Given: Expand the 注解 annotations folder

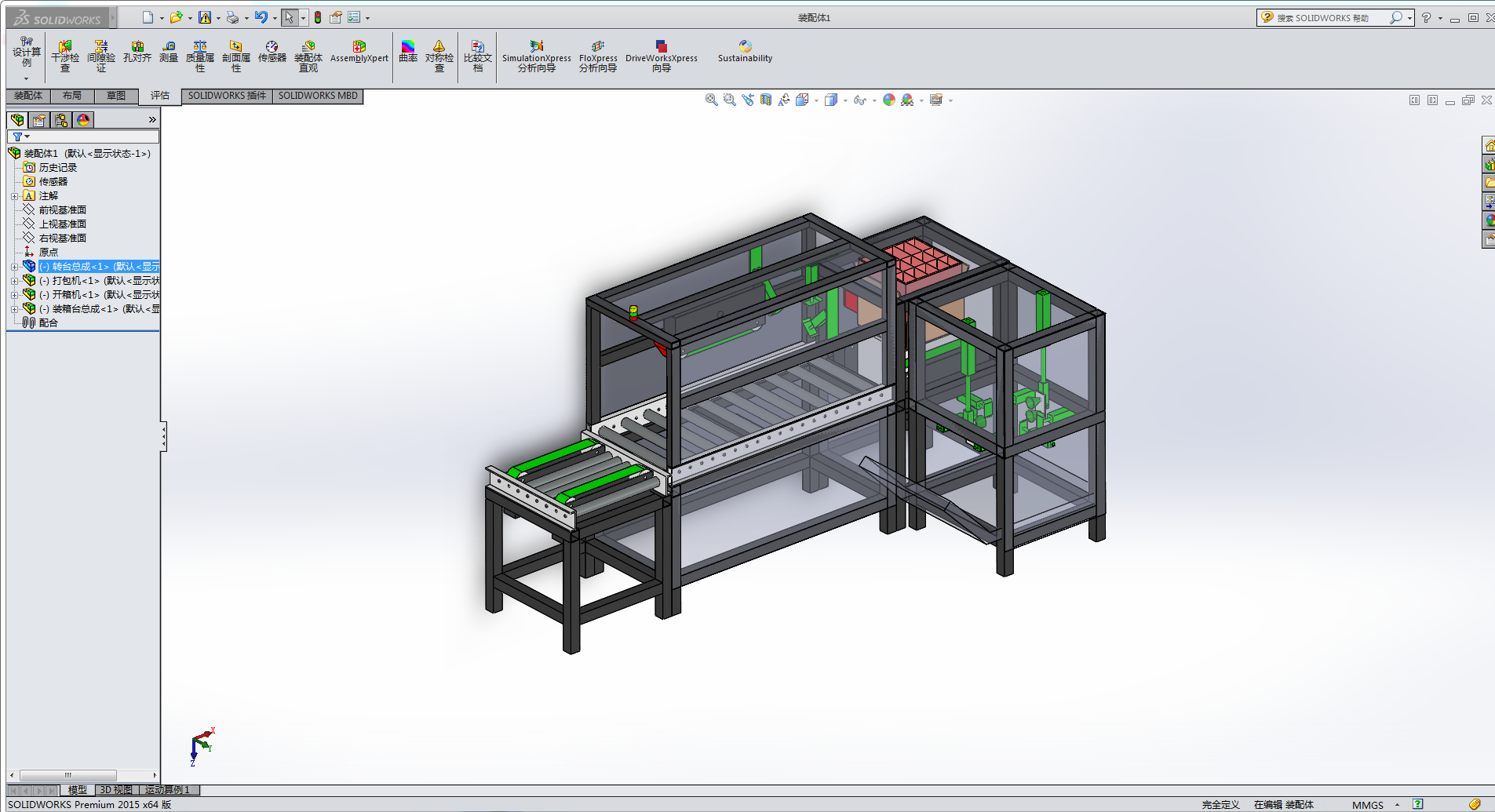Looking at the screenshot, I should (x=14, y=196).
